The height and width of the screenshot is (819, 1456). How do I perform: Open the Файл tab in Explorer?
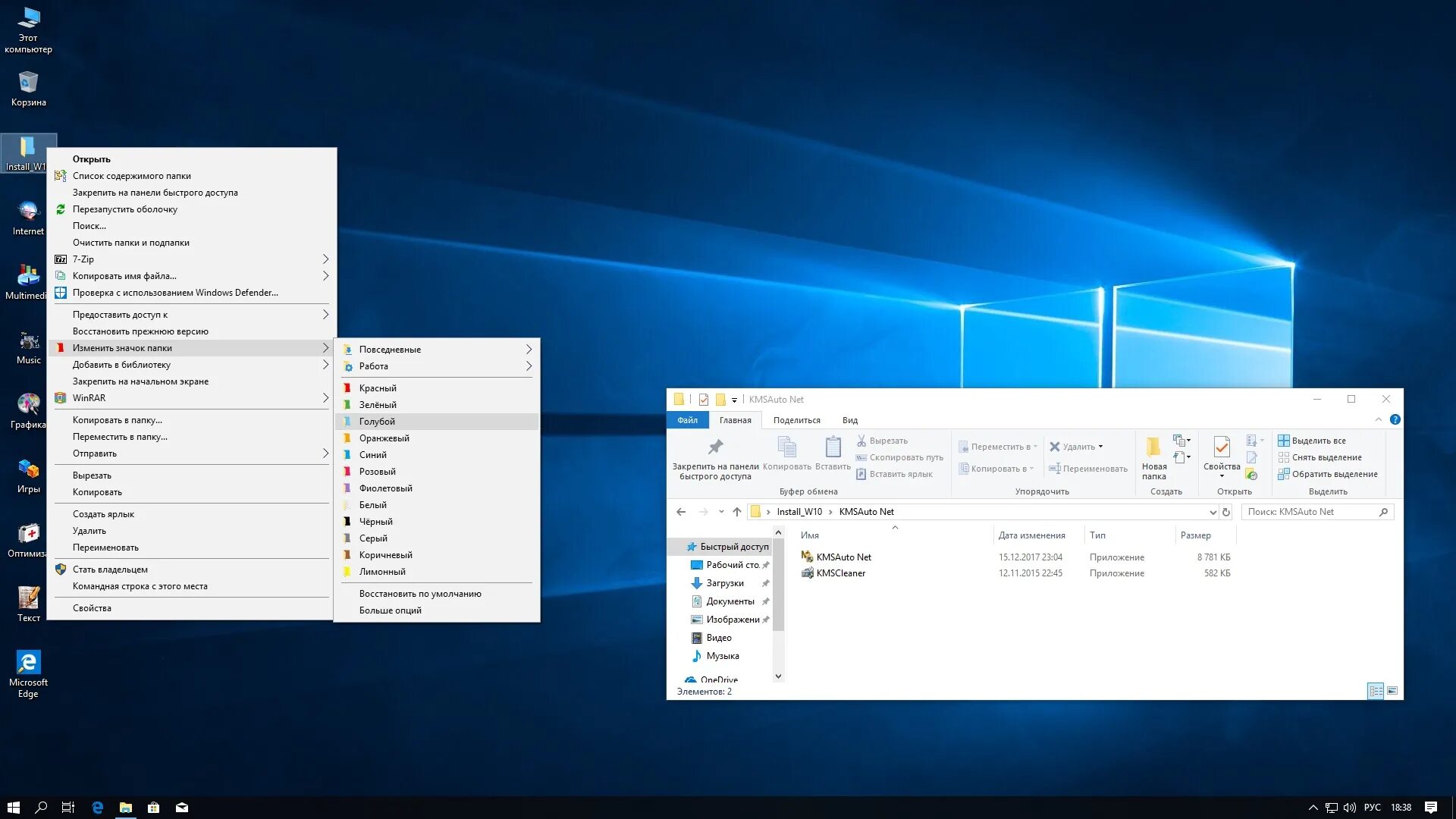point(687,420)
